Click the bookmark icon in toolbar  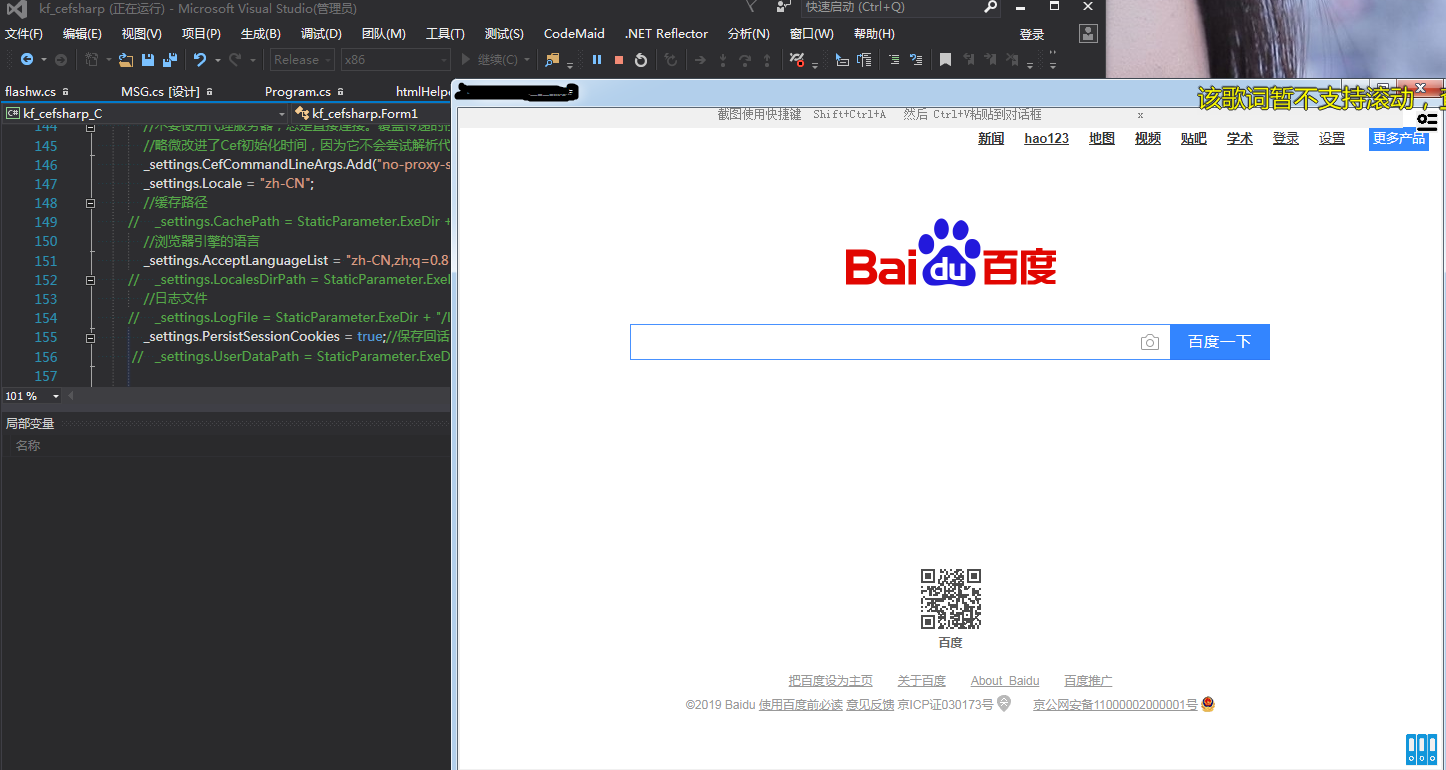coord(945,60)
